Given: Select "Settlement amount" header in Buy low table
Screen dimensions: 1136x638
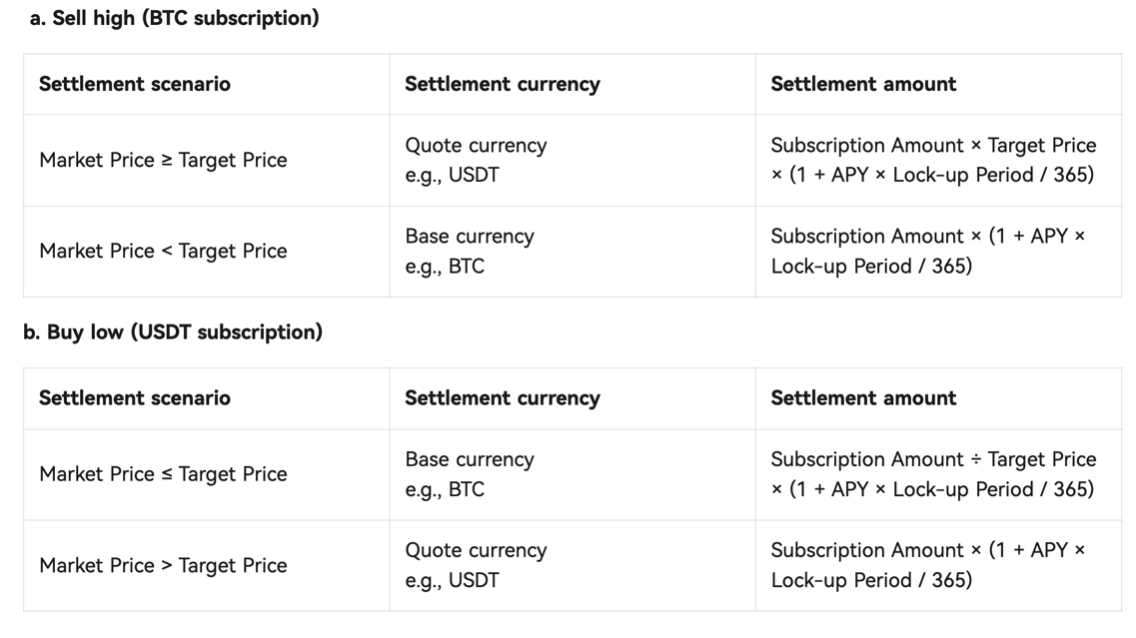Looking at the screenshot, I should click(x=863, y=398).
